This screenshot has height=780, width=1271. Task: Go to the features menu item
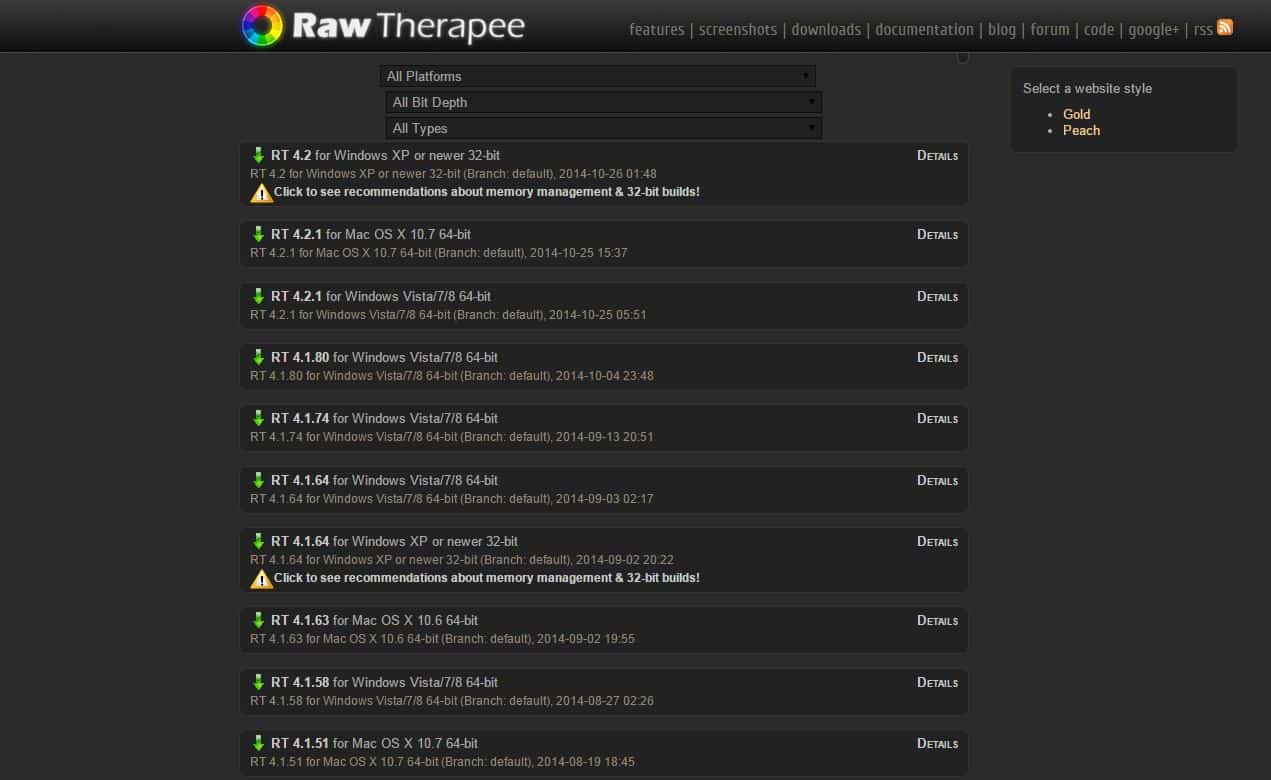656,30
